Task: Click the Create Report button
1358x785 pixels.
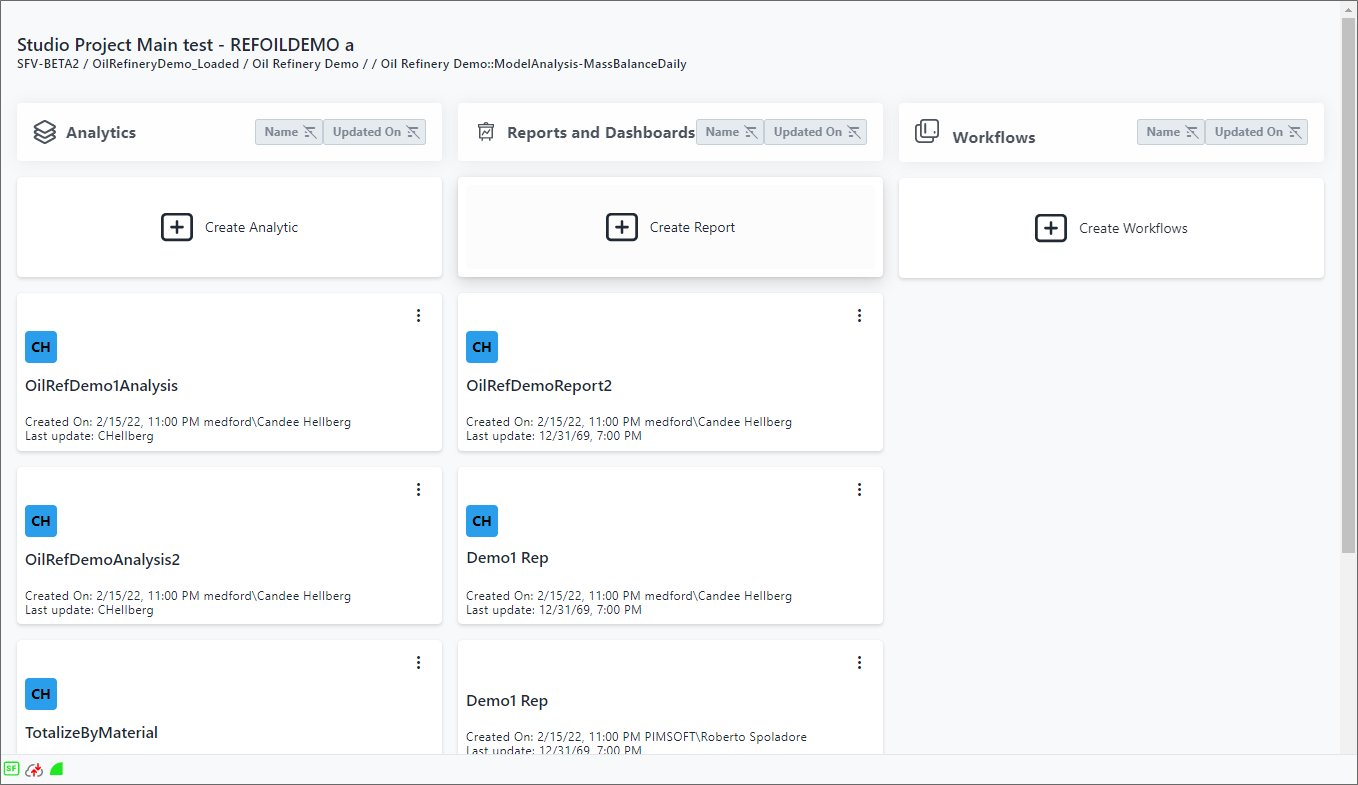Action: coord(670,227)
